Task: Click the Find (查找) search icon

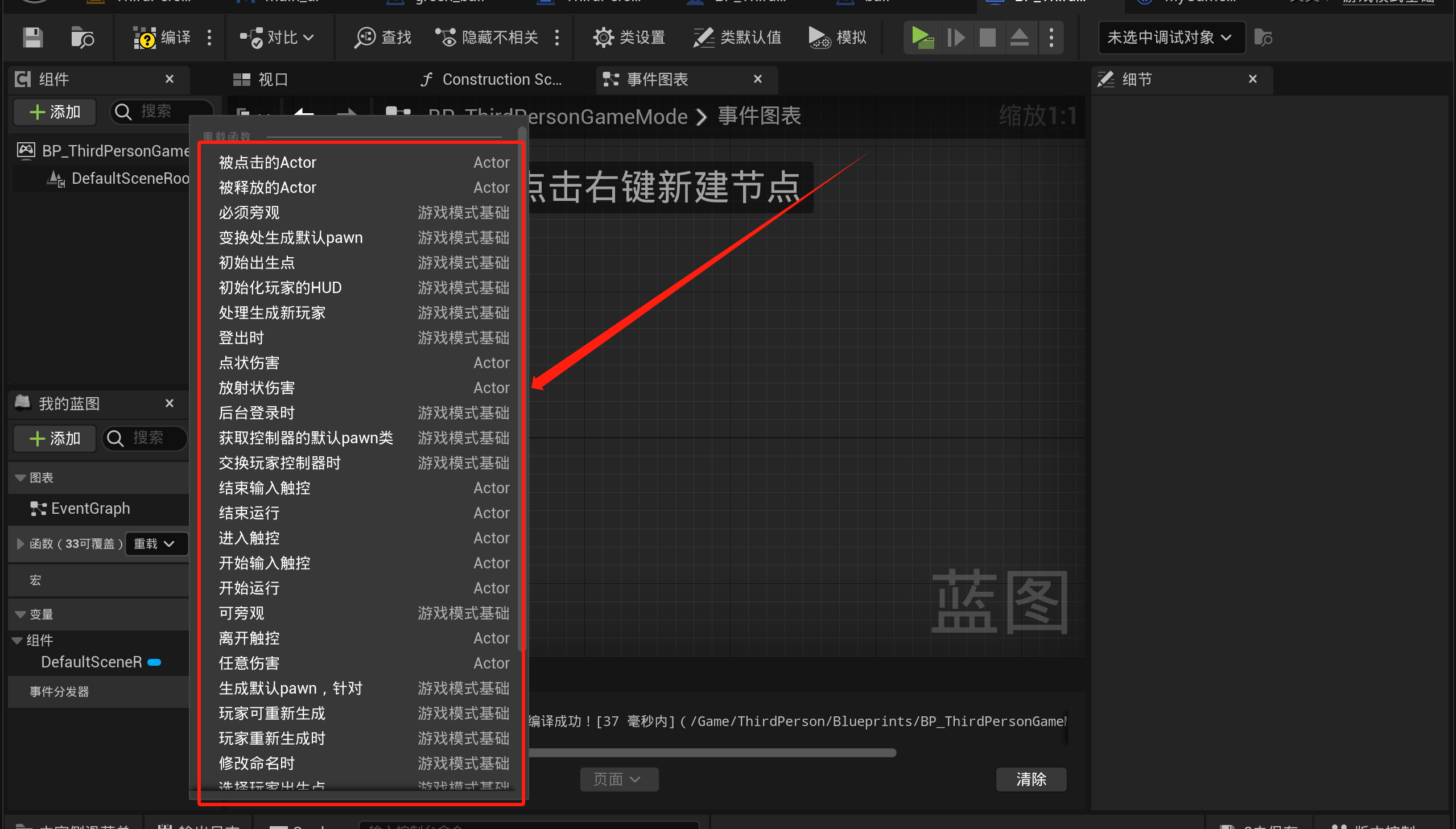Action: (365, 38)
